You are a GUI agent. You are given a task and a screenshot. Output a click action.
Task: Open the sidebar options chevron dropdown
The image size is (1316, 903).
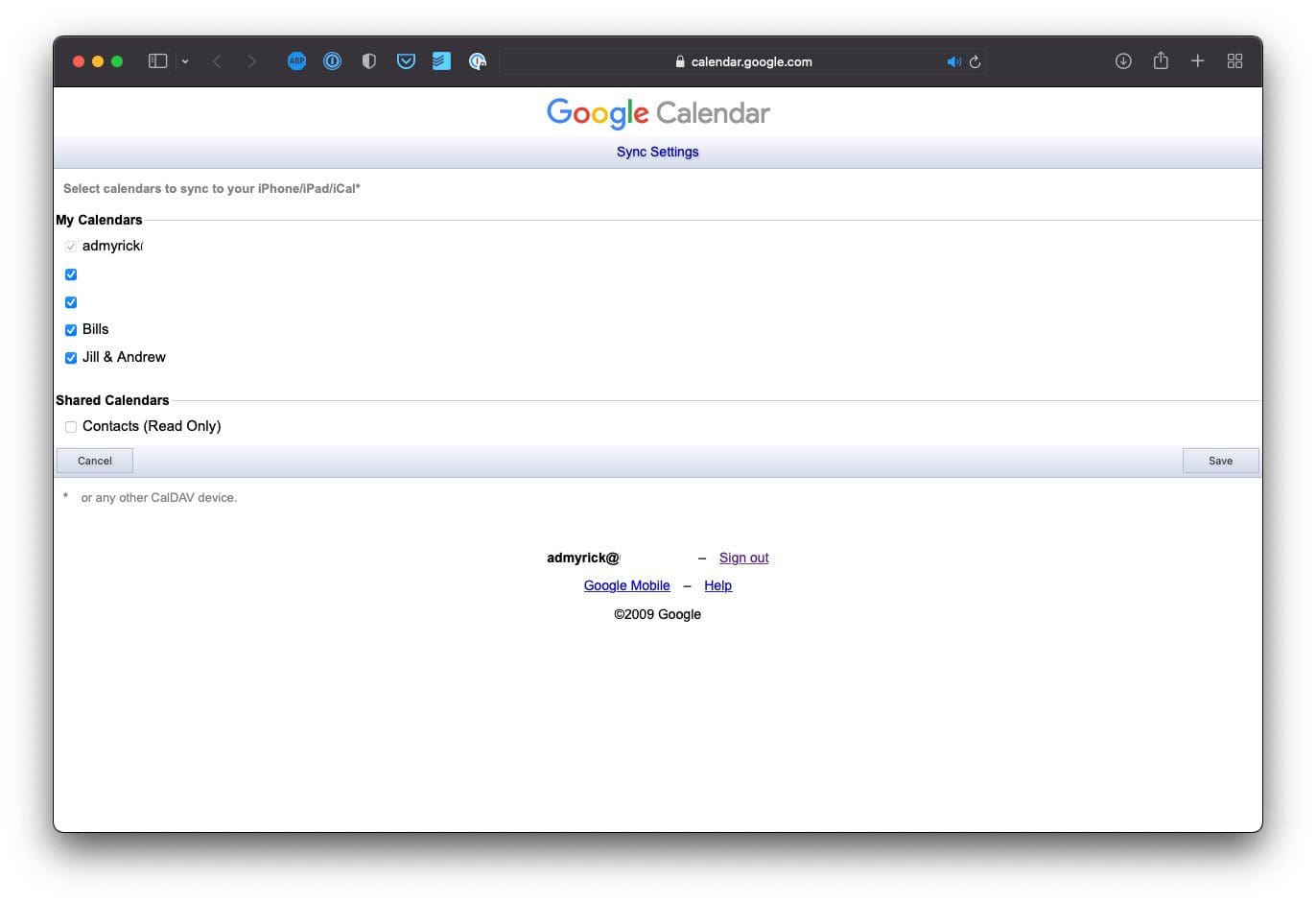(x=185, y=61)
